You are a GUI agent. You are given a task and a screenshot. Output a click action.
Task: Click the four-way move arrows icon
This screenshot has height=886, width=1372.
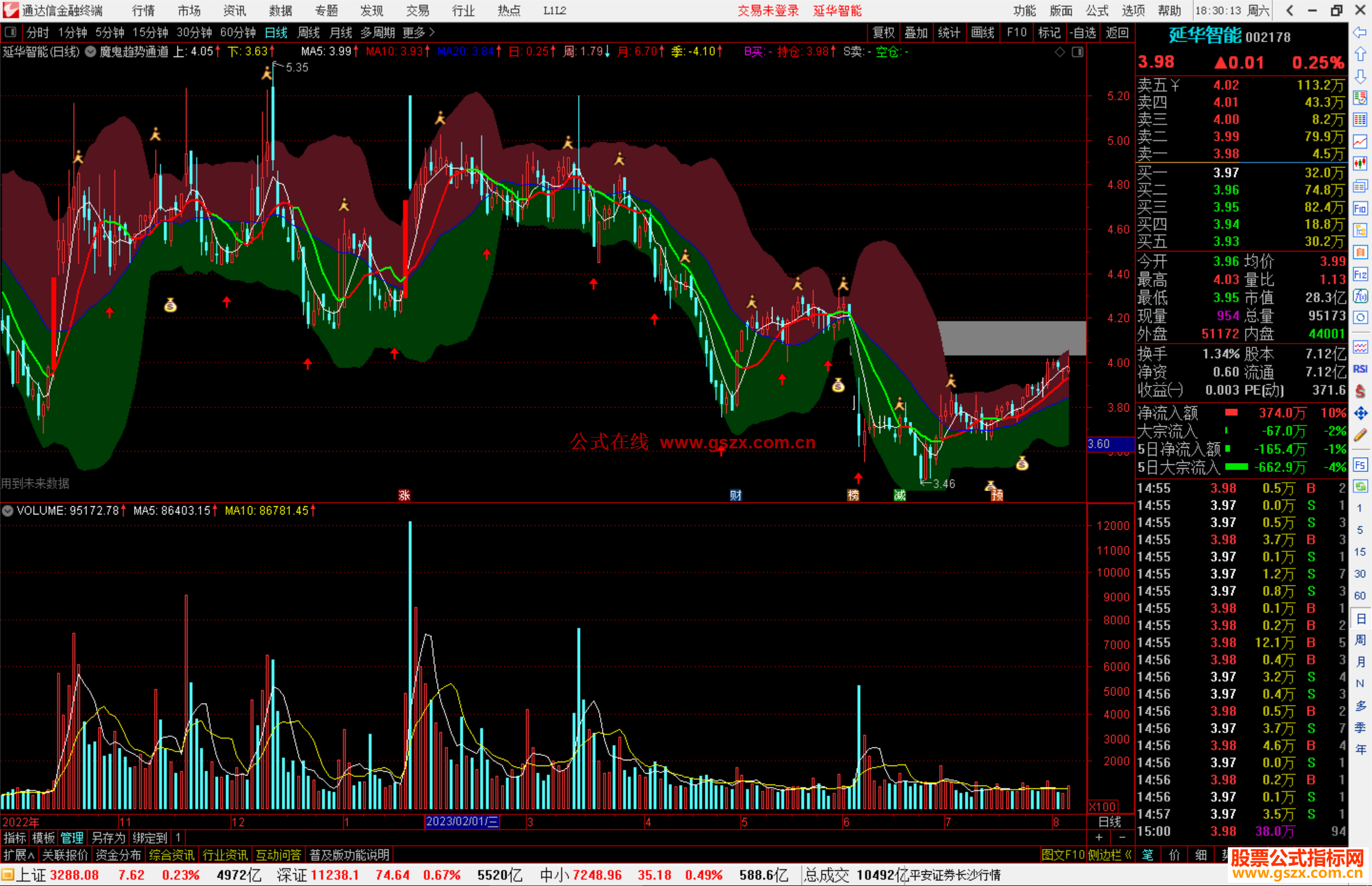tap(1360, 413)
